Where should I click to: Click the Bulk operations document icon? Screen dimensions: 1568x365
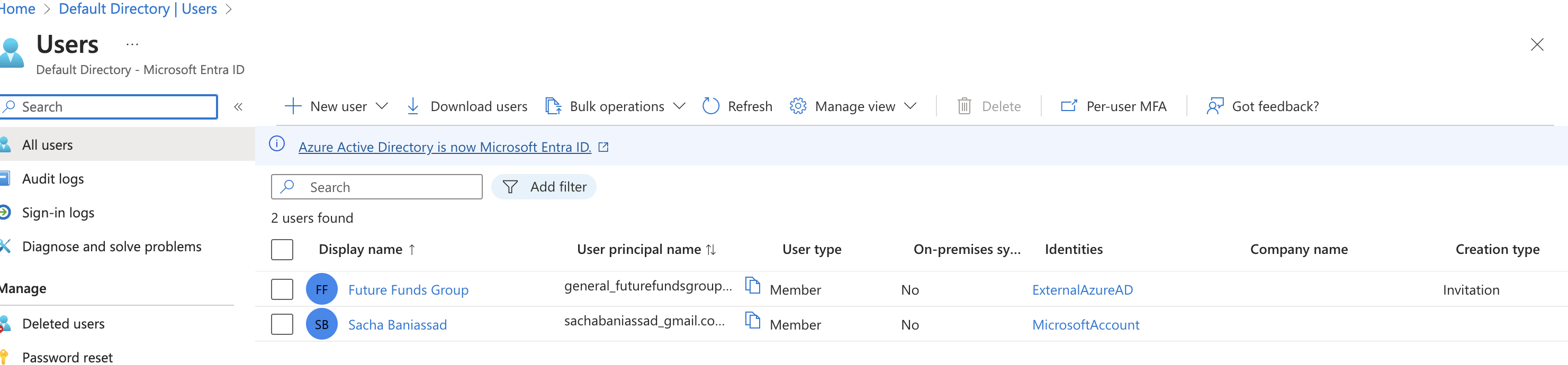click(553, 106)
